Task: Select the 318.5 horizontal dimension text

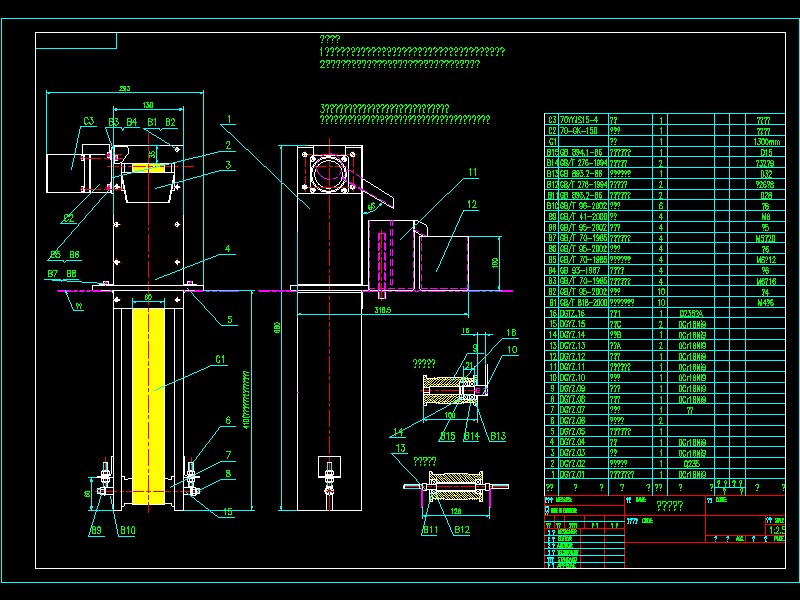Action: [x=383, y=310]
